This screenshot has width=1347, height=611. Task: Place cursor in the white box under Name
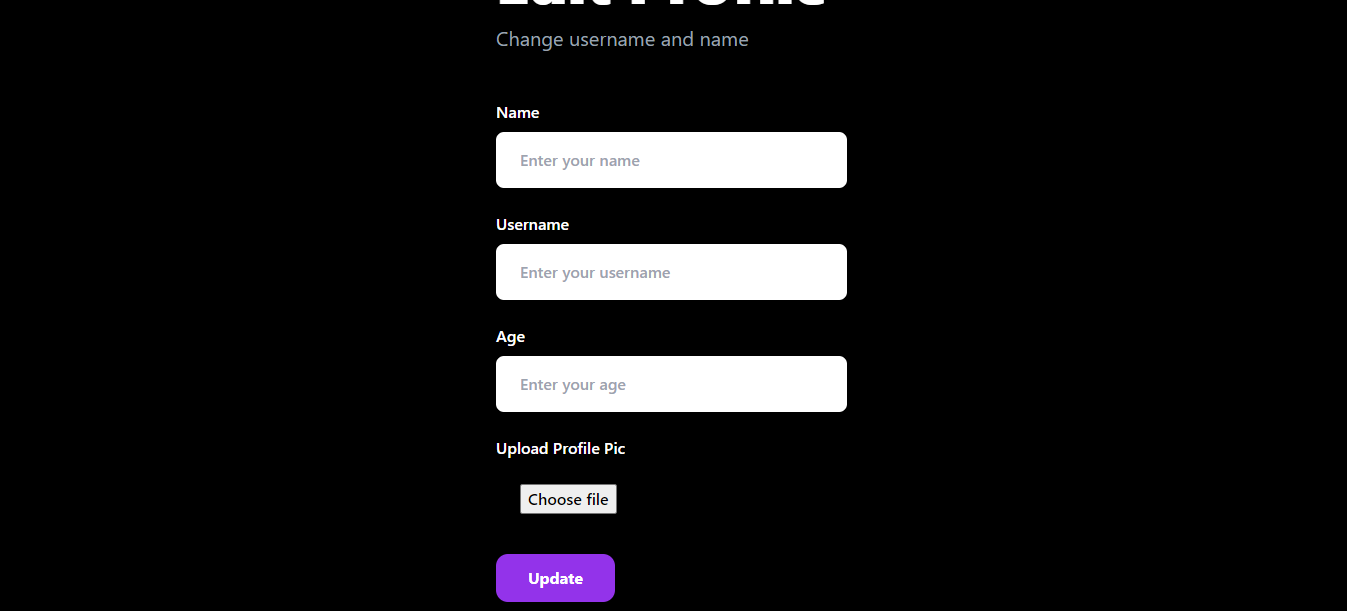(671, 160)
